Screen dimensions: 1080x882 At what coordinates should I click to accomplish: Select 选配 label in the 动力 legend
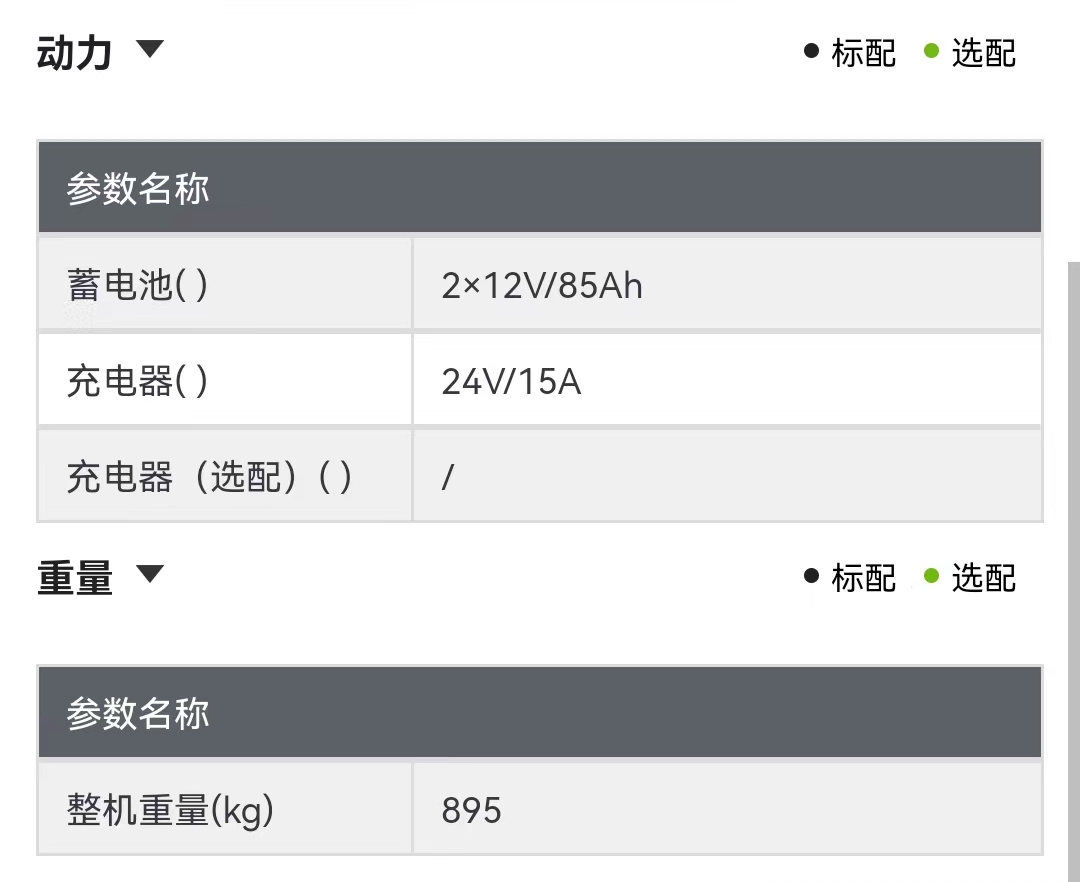pos(984,53)
